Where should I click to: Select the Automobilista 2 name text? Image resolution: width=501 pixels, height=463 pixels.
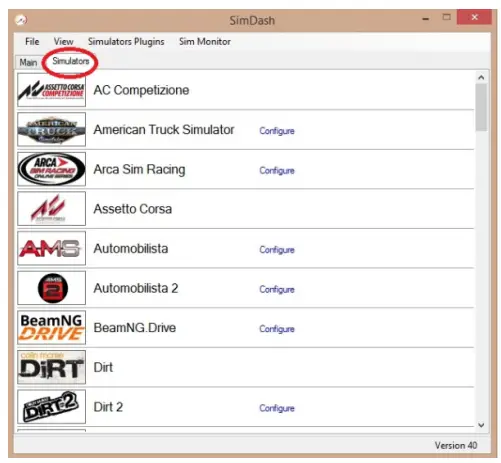pos(136,288)
